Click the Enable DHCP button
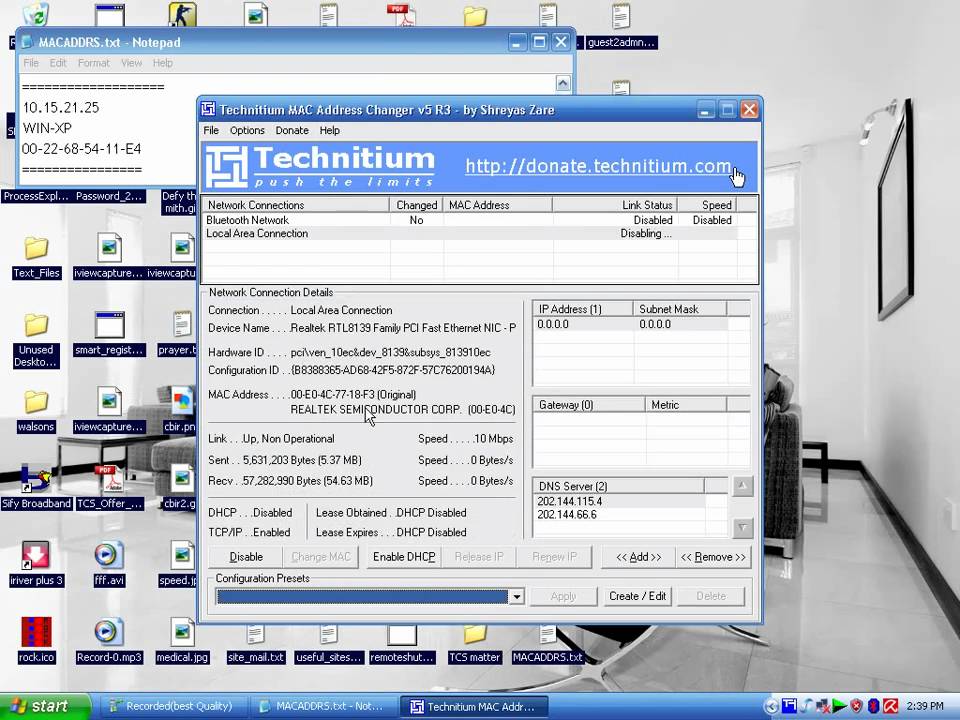 click(x=404, y=557)
